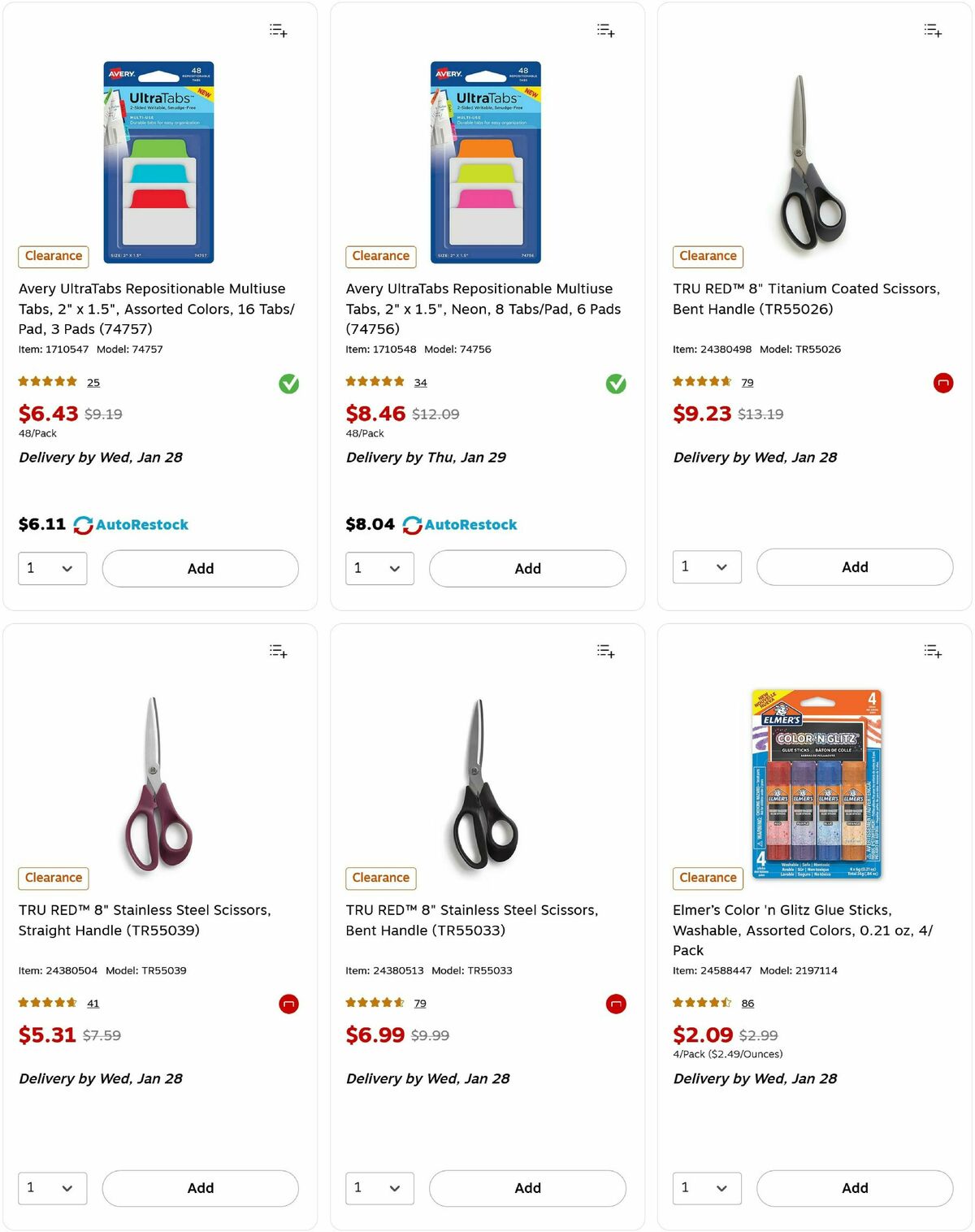The image size is (975, 1232).
Task: Click the add-to-list icon on Avery UltraTabs Assorted Colors
Action: point(277,30)
